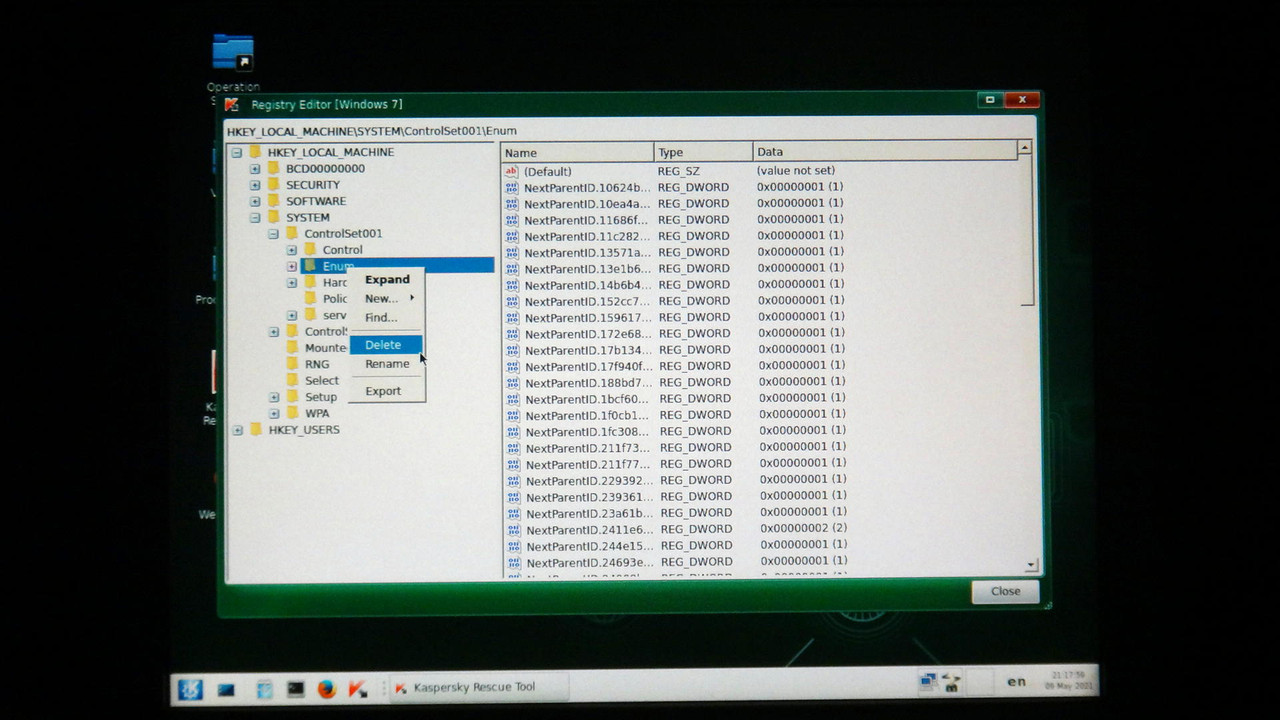Expand the Control subkey
The image size is (1280, 720).
(292, 250)
